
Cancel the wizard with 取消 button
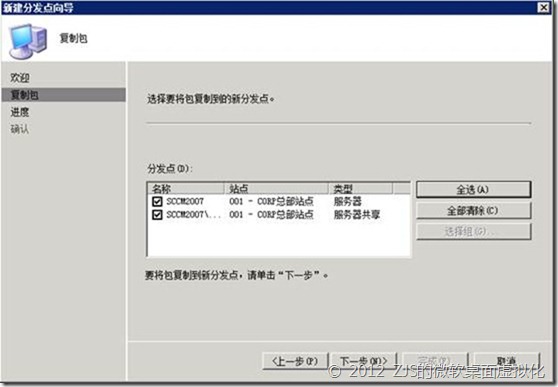pyautogui.click(x=506, y=361)
